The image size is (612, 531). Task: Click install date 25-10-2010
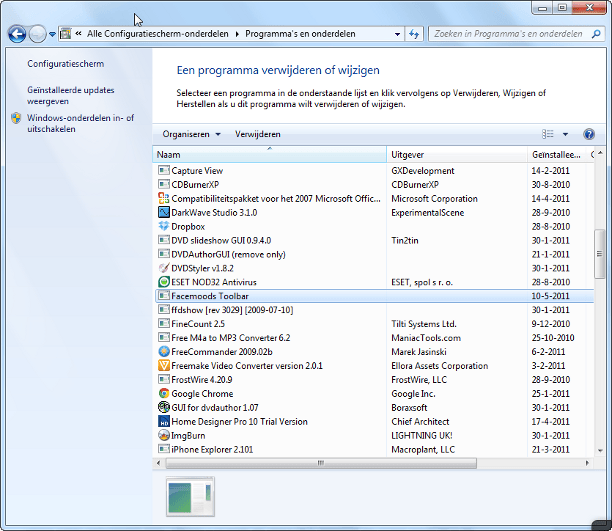point(553,338)
